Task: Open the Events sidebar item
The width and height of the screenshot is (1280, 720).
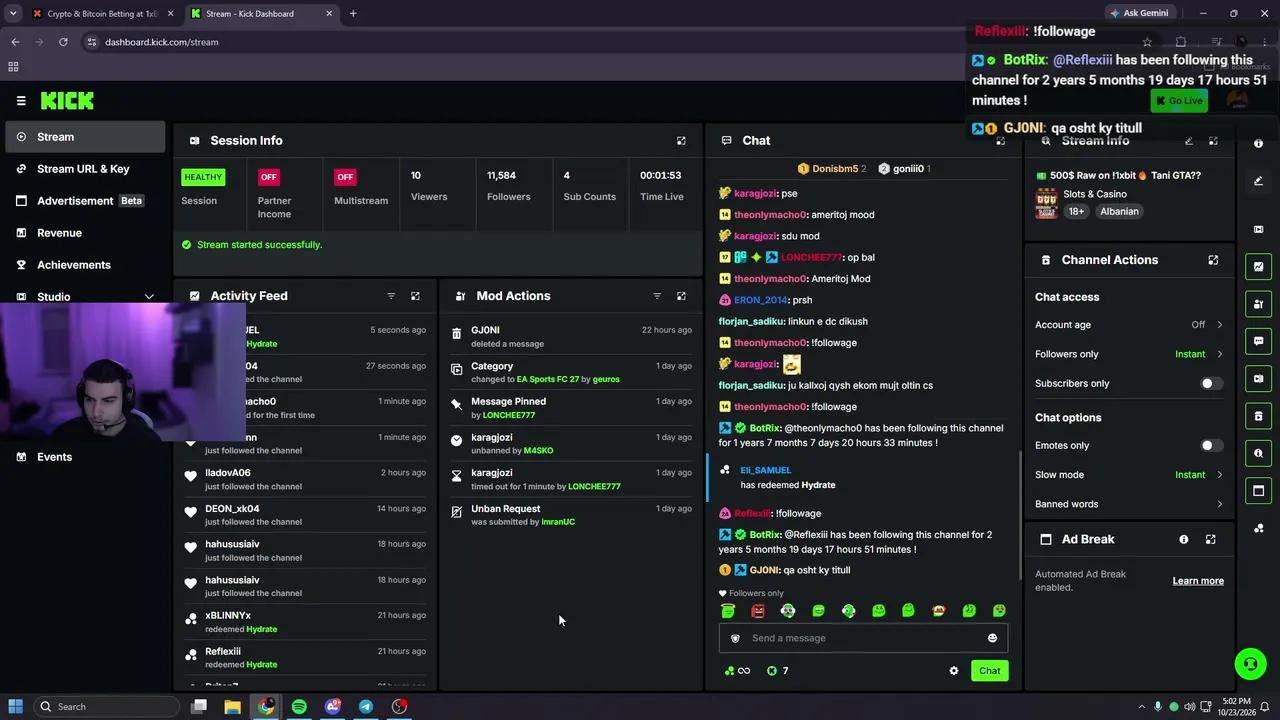Action: click(85, 457)
